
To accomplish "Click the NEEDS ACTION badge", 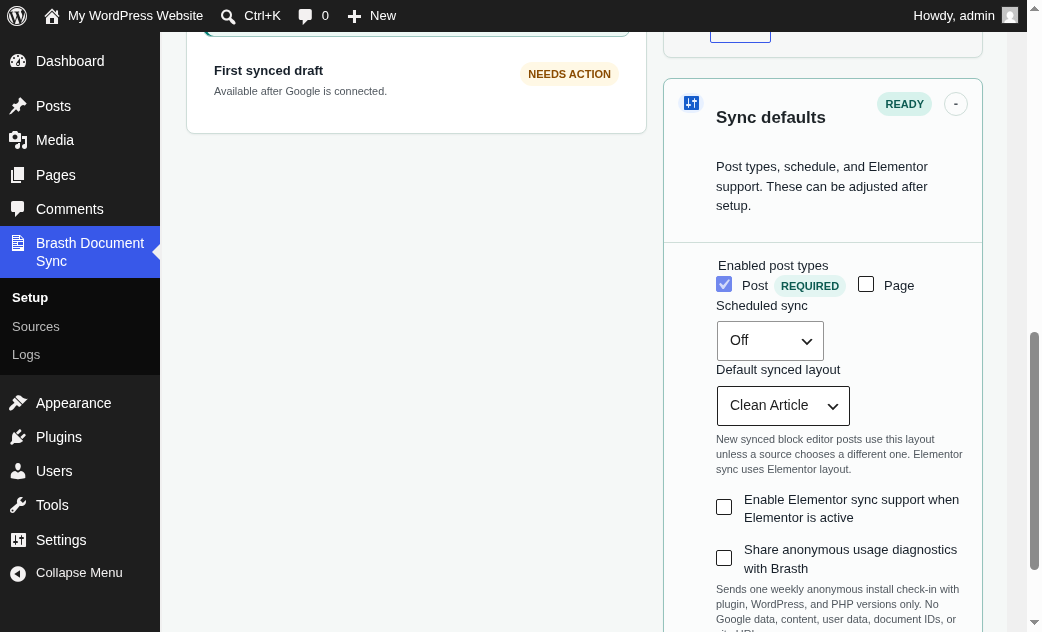I will tap(570, 74).
